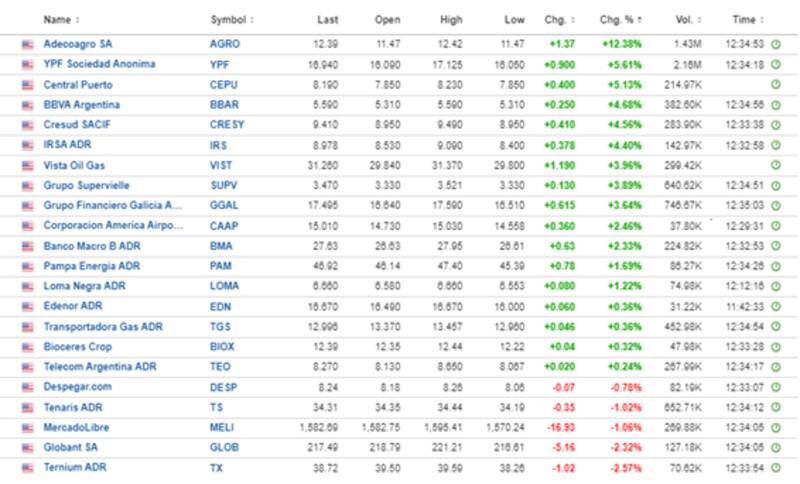Click the clock icon in Telecom Argentina row
The image size is (800, 484).
(775, 367)
